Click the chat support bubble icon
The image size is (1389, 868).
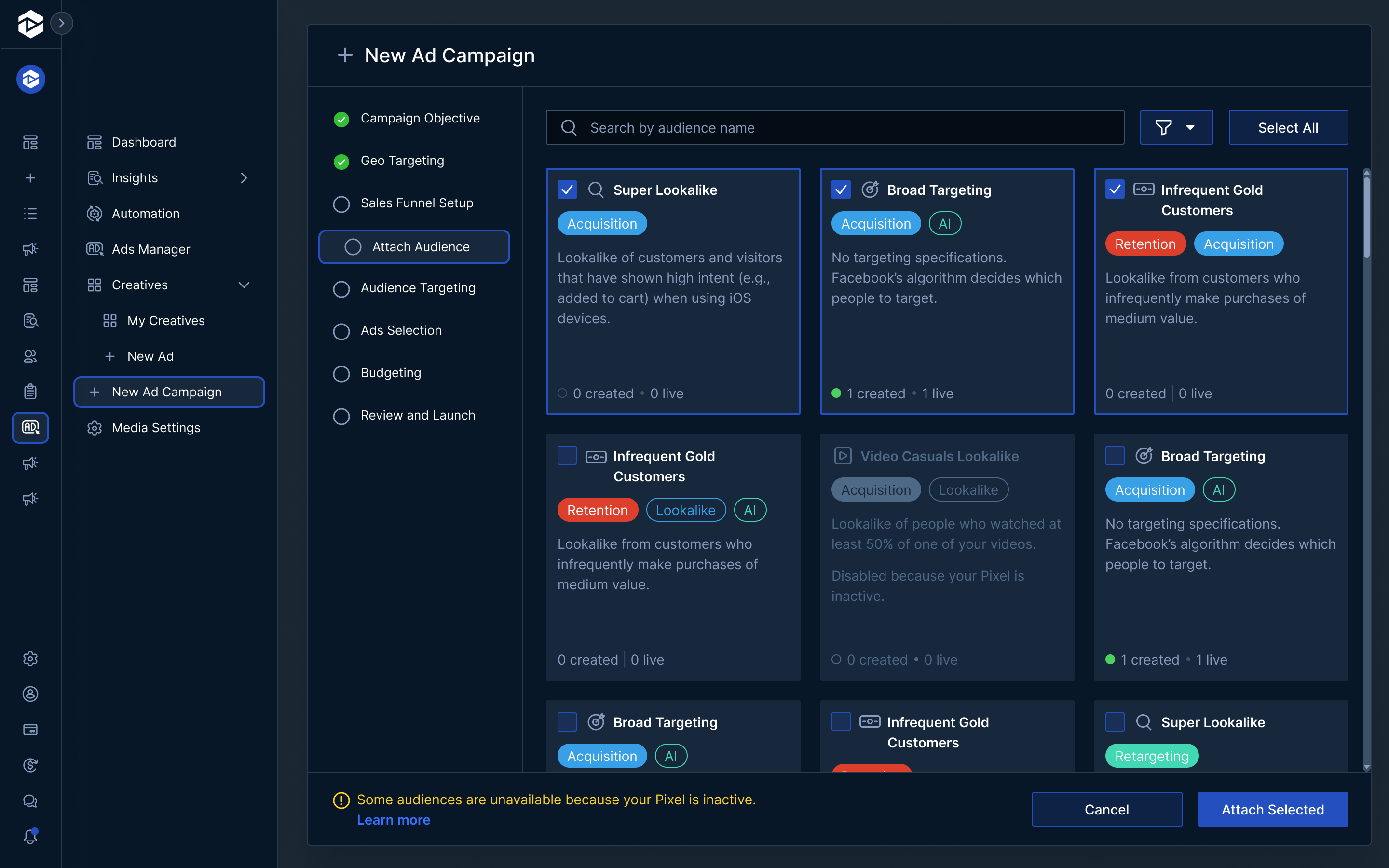pyautogui.click(x=30, y=801)
